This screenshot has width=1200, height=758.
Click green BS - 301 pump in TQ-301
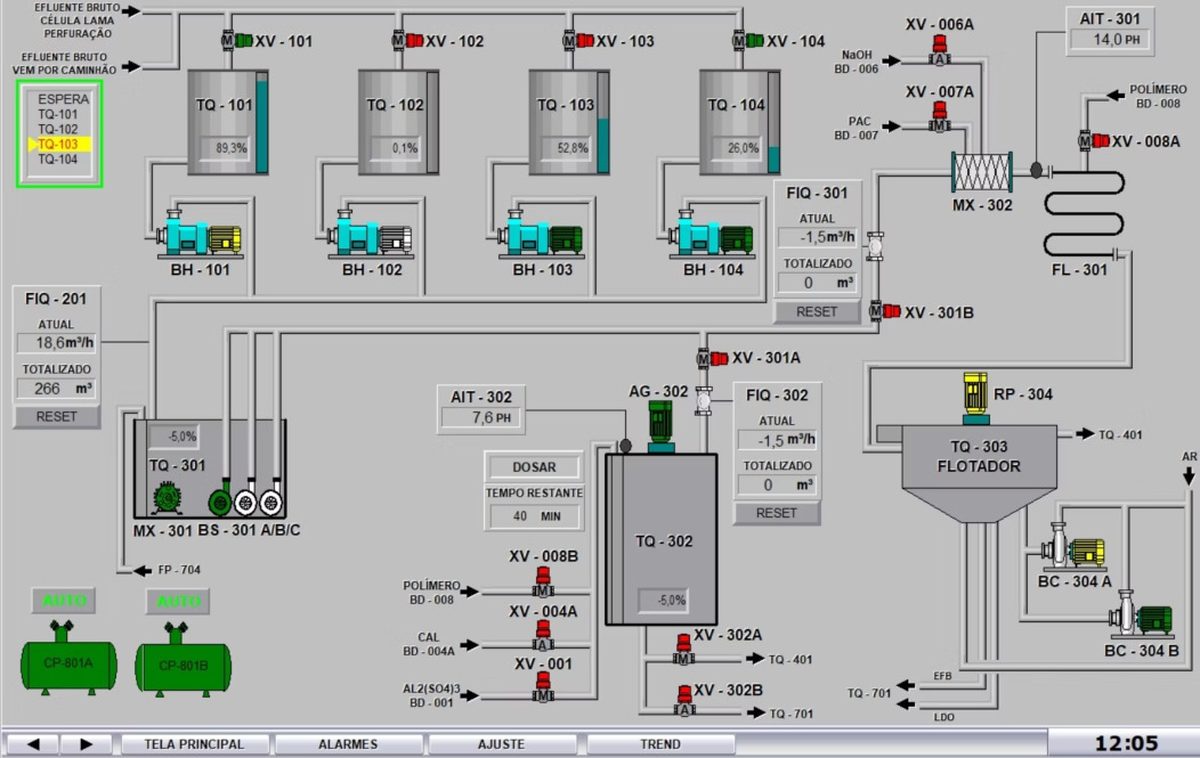pos(220,501)
